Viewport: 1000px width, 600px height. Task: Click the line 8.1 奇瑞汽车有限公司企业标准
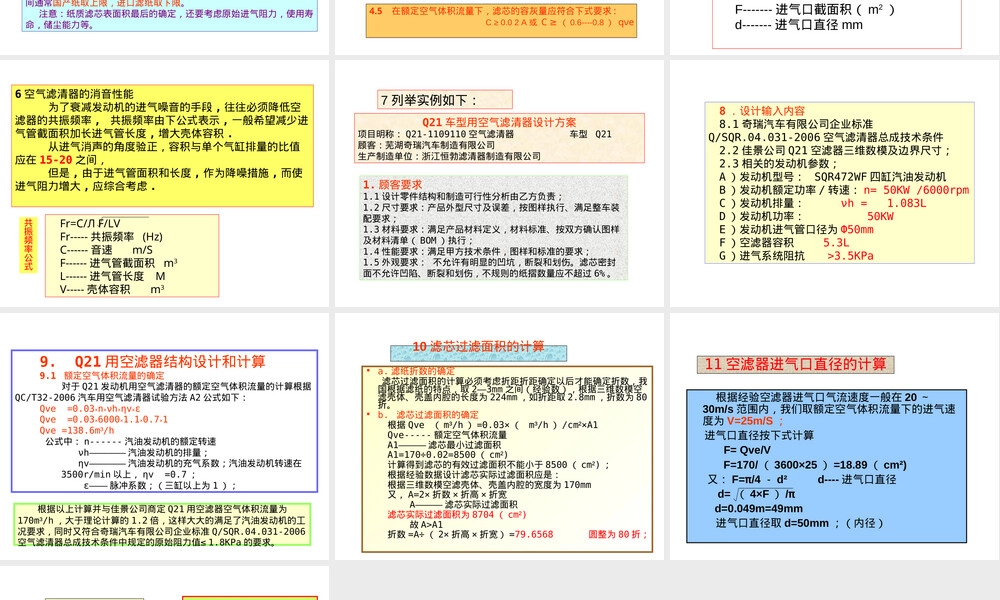[796, 124]
